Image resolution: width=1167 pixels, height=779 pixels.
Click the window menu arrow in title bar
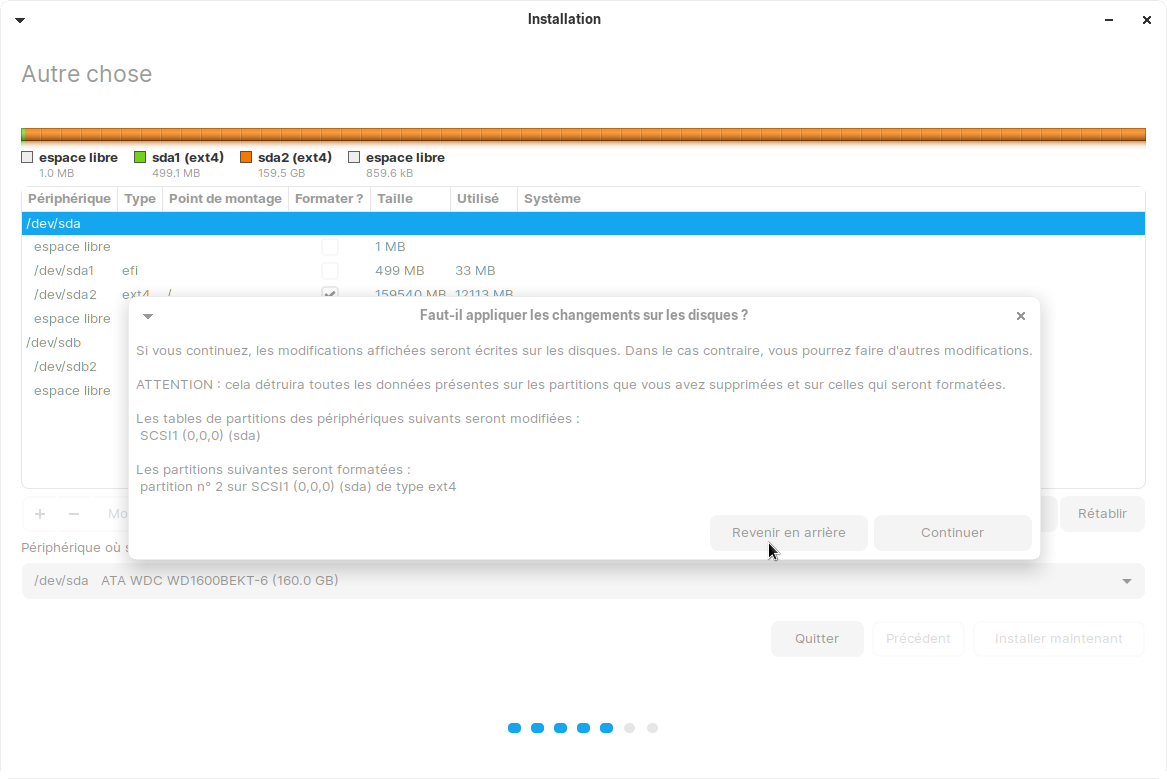20,20
